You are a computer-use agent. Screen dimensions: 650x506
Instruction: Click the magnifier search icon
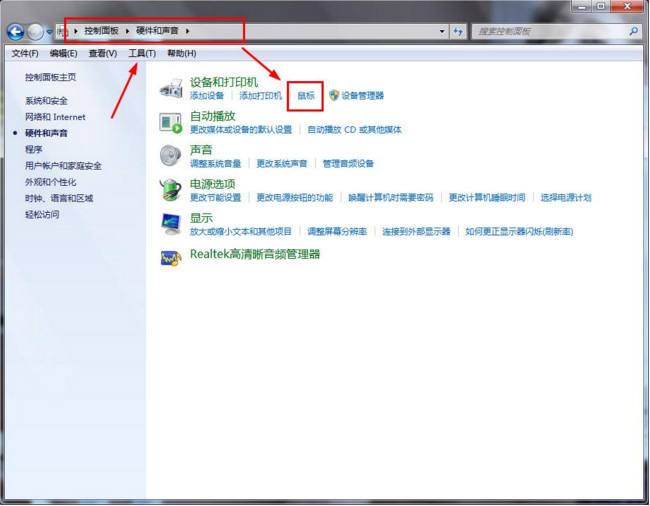[x=633, y=31]
